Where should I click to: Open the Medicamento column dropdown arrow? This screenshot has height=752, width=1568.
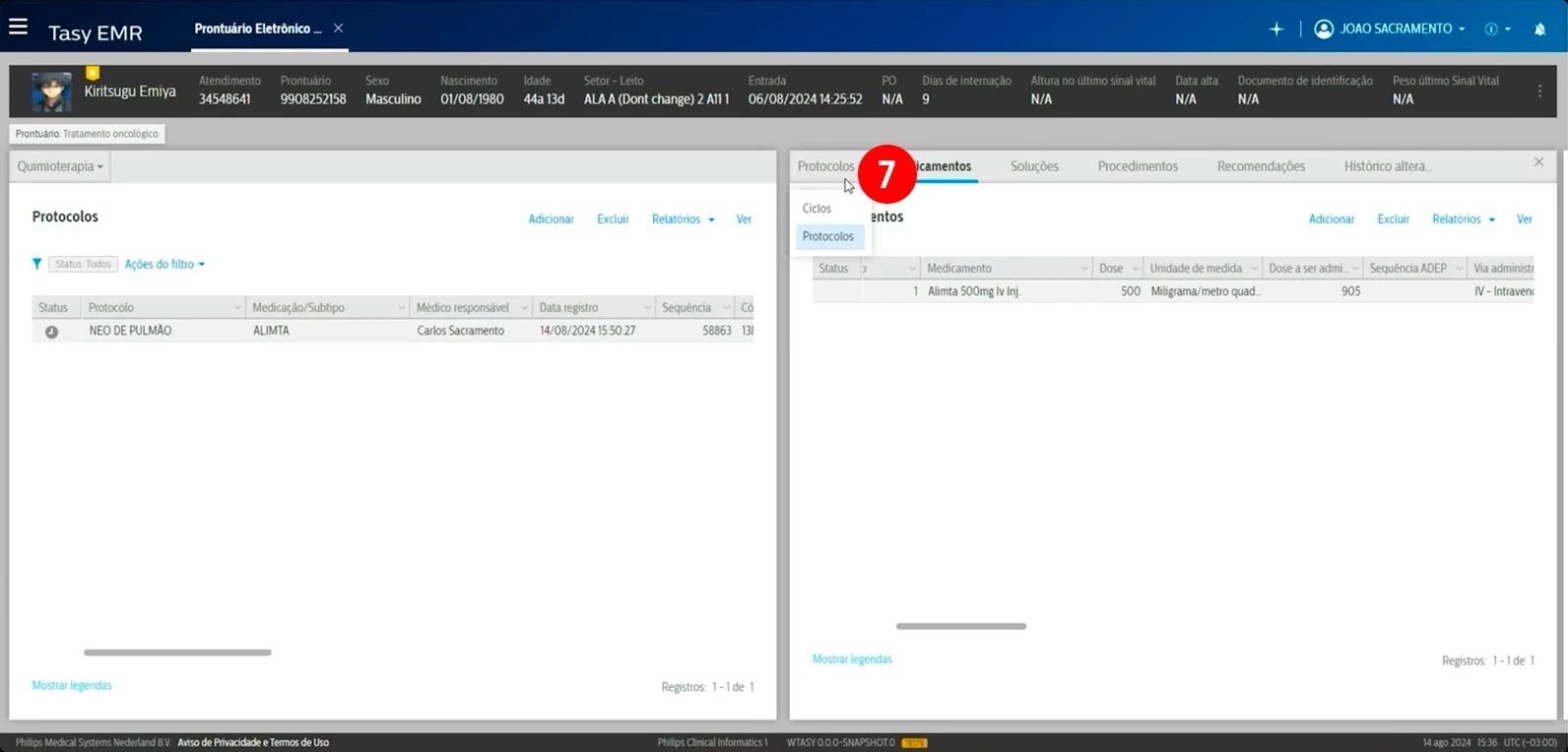point(1084,269)
